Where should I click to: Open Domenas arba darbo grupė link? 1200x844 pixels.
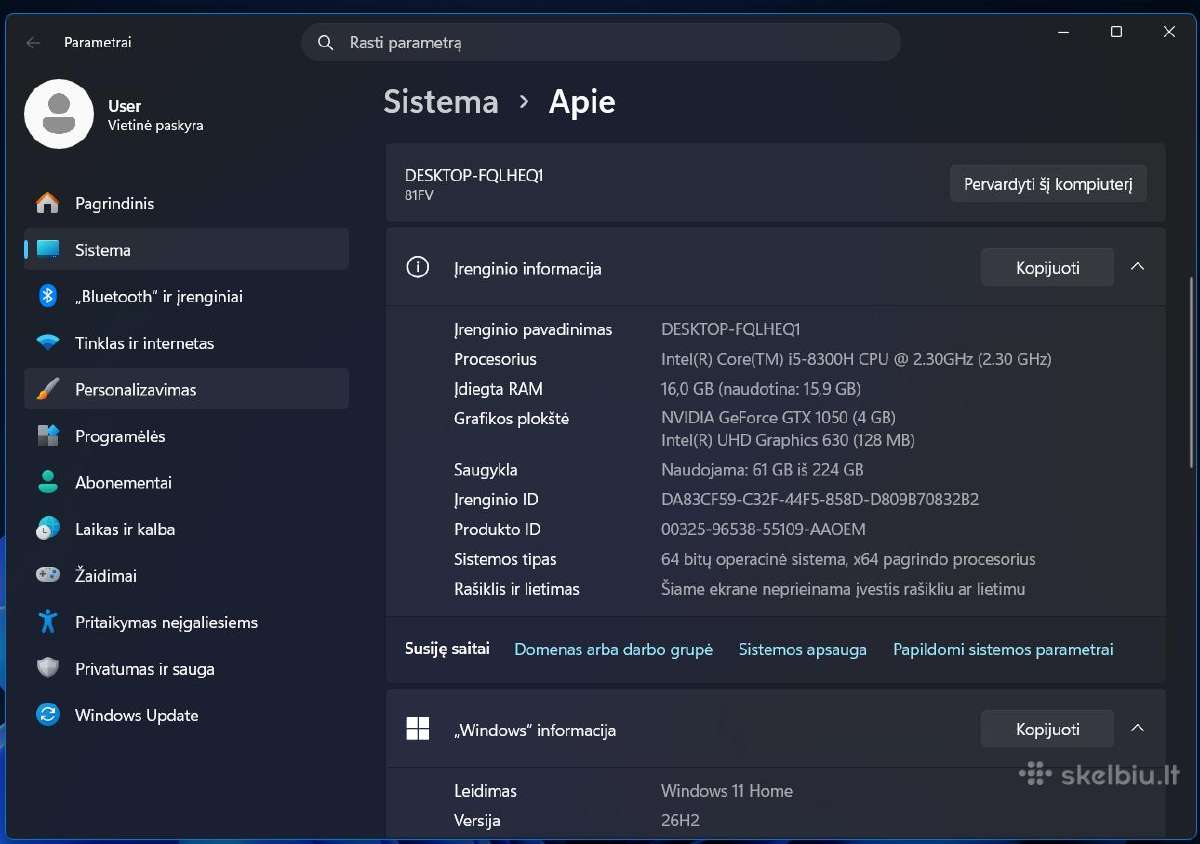tap(613, 649)
